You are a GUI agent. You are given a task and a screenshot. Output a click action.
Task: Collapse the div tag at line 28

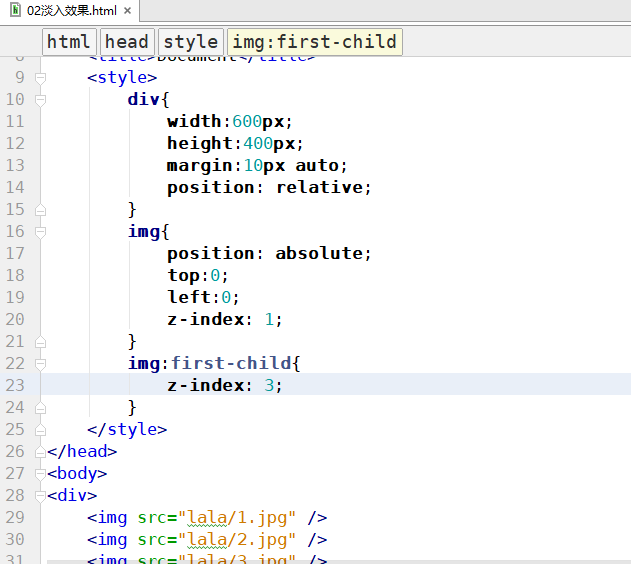(x=41, y=496)
